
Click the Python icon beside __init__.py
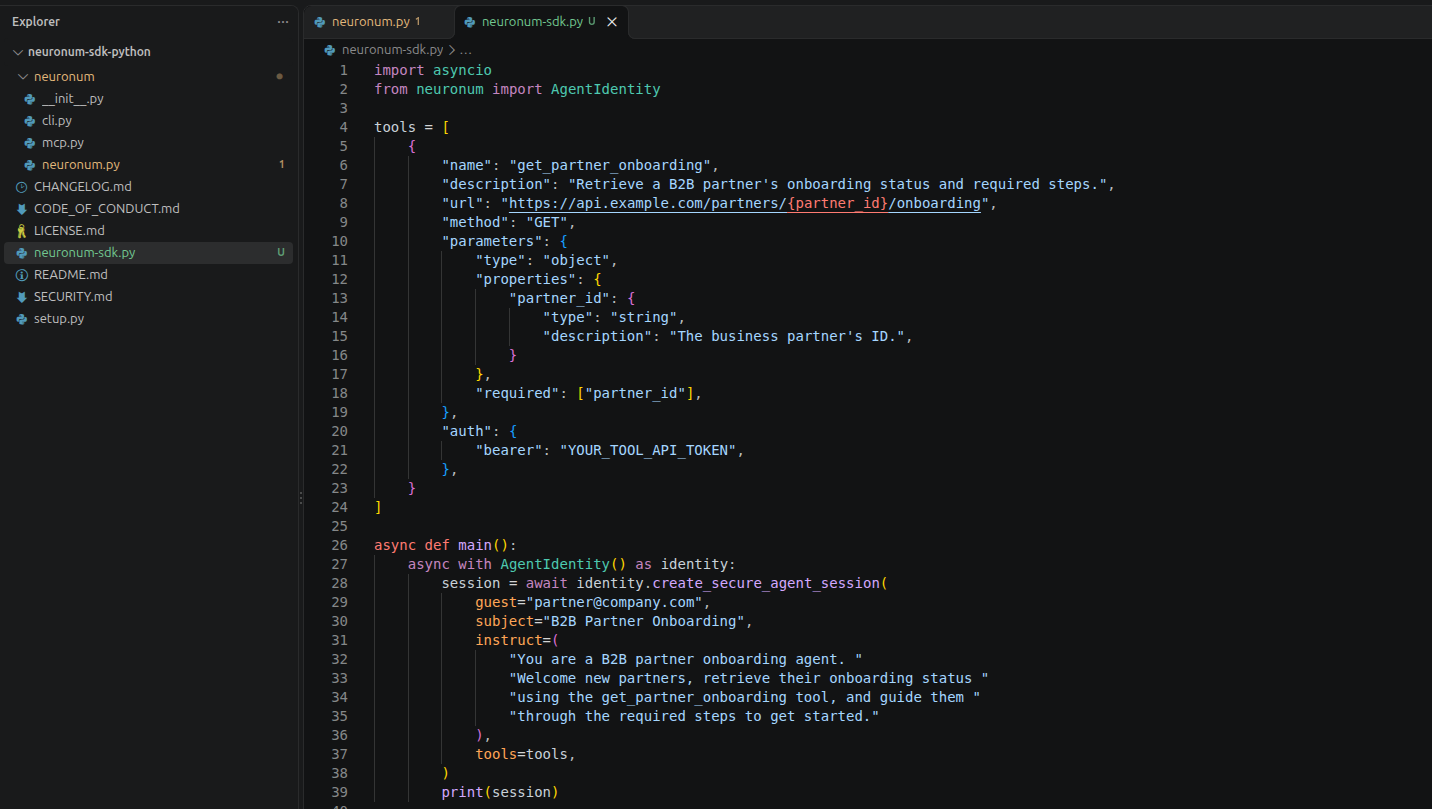(x=30, y=99)
